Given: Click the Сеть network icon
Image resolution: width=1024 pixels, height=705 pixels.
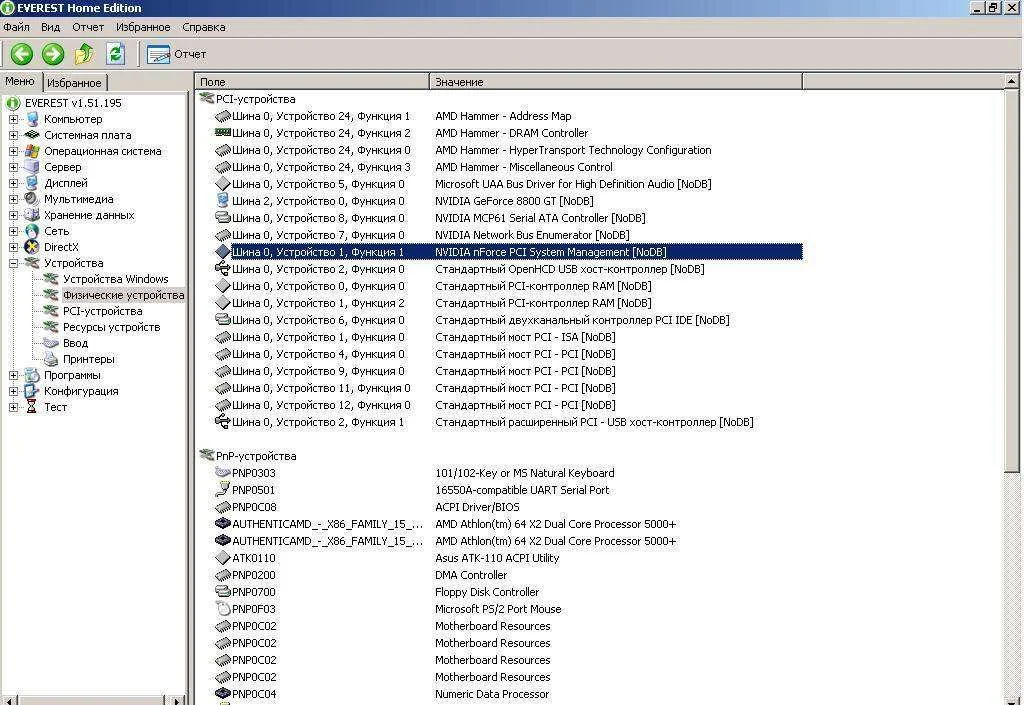Looking at the screenshot, I should [x=32, y=231].
